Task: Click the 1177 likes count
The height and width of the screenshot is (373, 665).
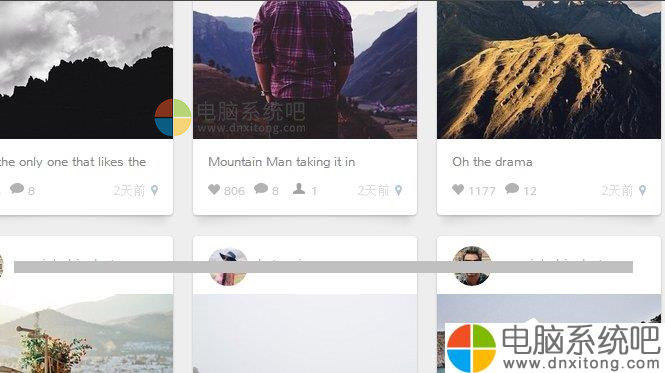Action: coord(482,191)
